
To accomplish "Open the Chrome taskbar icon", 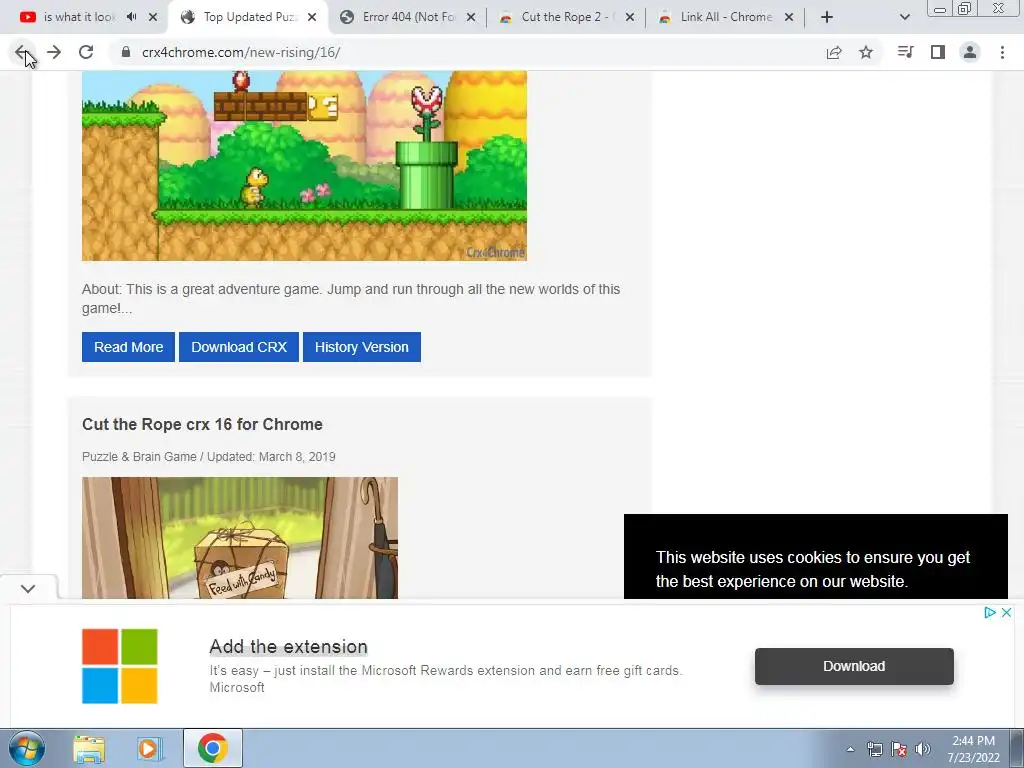I will click(x=213, y=748).
